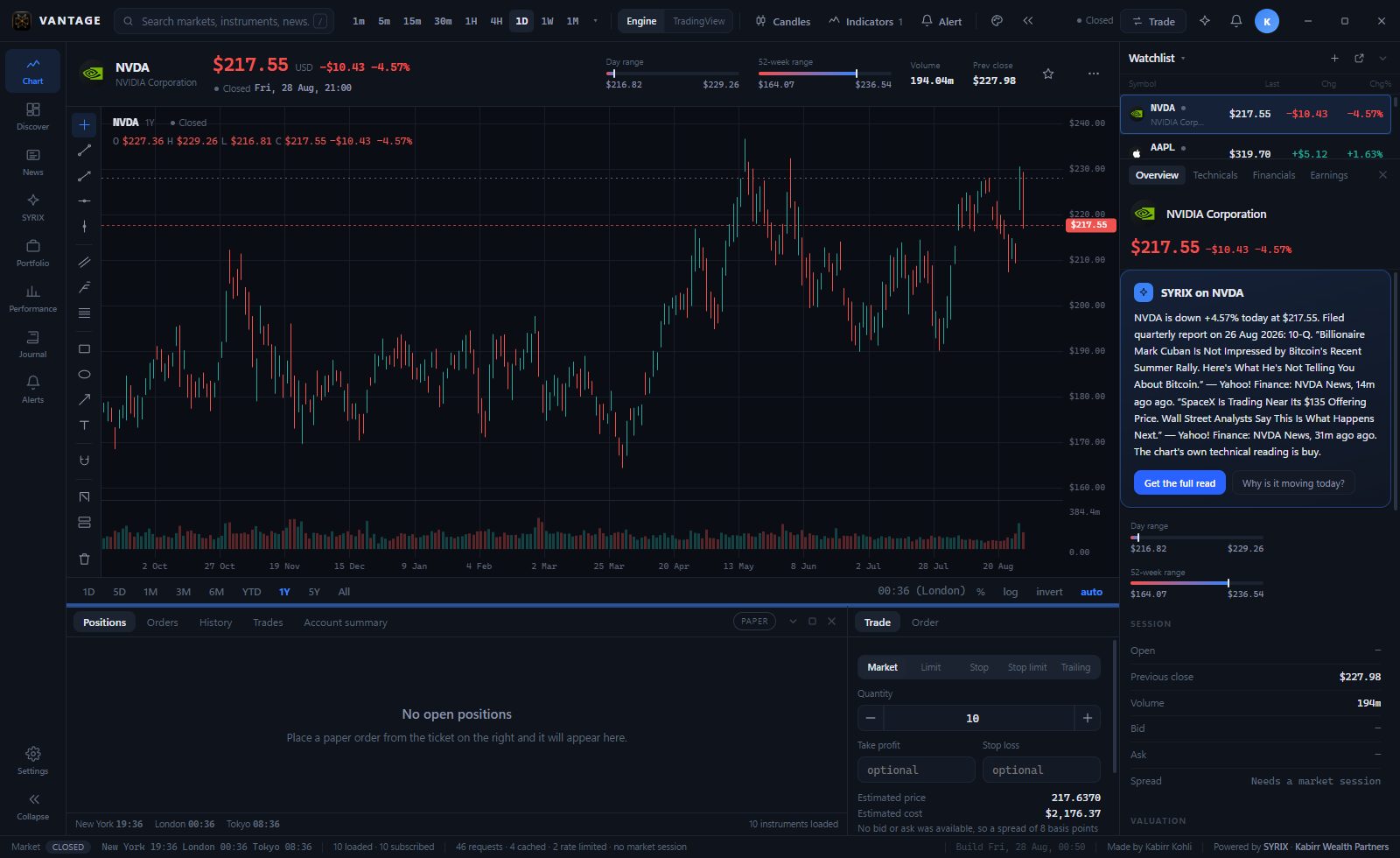Open the SYRIX sparkle assistant in header

(x=1205, y=21)
